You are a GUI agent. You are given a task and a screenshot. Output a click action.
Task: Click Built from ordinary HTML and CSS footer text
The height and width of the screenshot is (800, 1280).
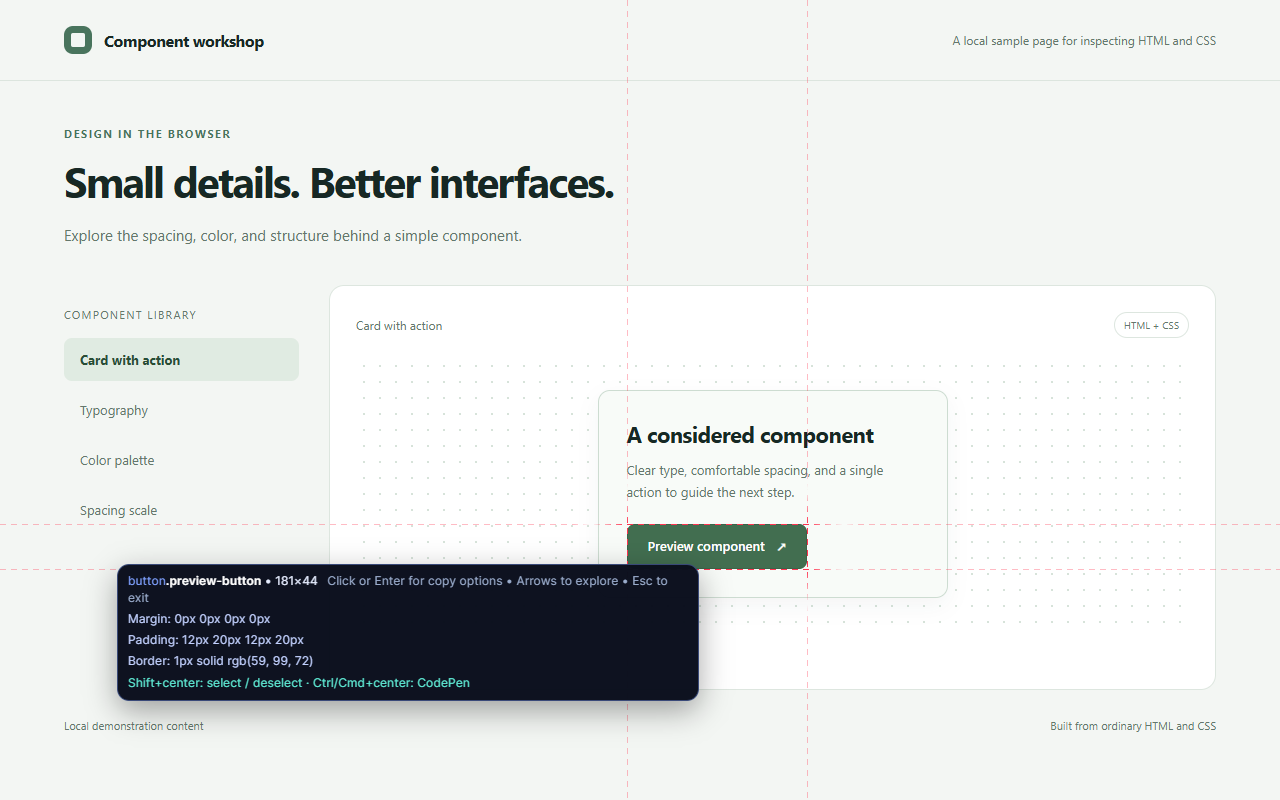tap(1133, 726)
